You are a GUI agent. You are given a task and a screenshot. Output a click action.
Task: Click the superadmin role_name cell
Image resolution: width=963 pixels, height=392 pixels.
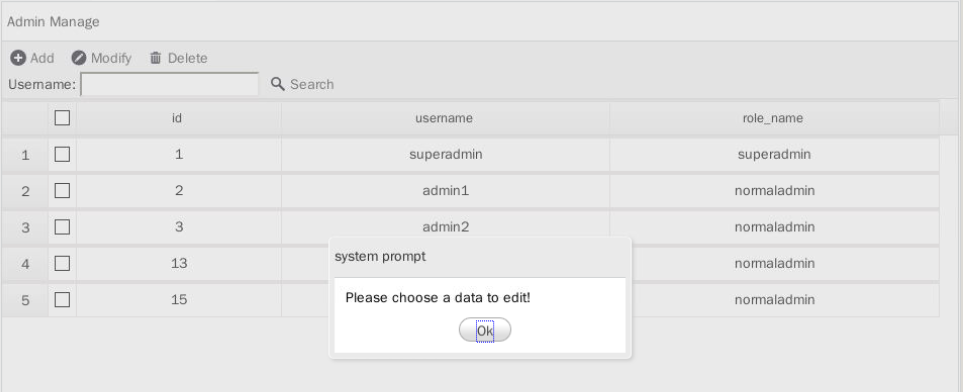click(x=774, y=154)
